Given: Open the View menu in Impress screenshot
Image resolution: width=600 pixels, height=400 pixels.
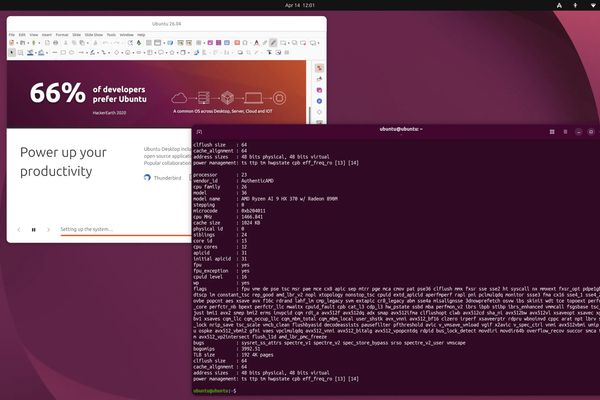Looking at the screenshot, I should [34, 35].
